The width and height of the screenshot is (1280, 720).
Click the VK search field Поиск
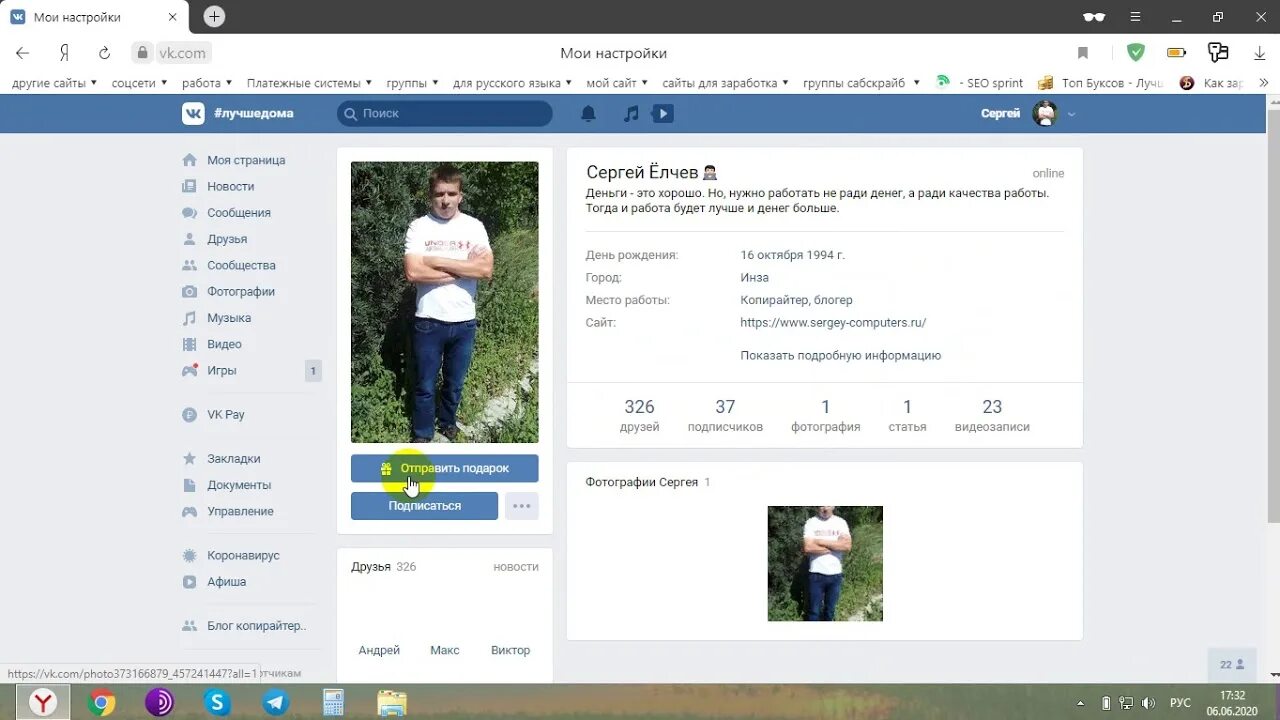445,114
